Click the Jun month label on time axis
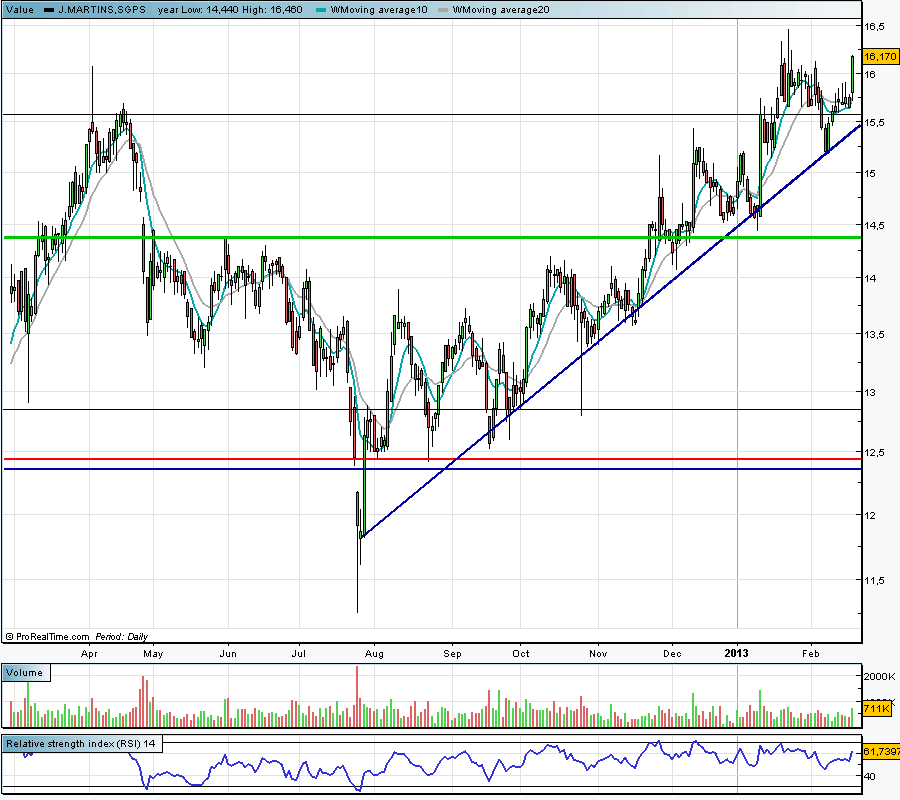 coord(228,654)
